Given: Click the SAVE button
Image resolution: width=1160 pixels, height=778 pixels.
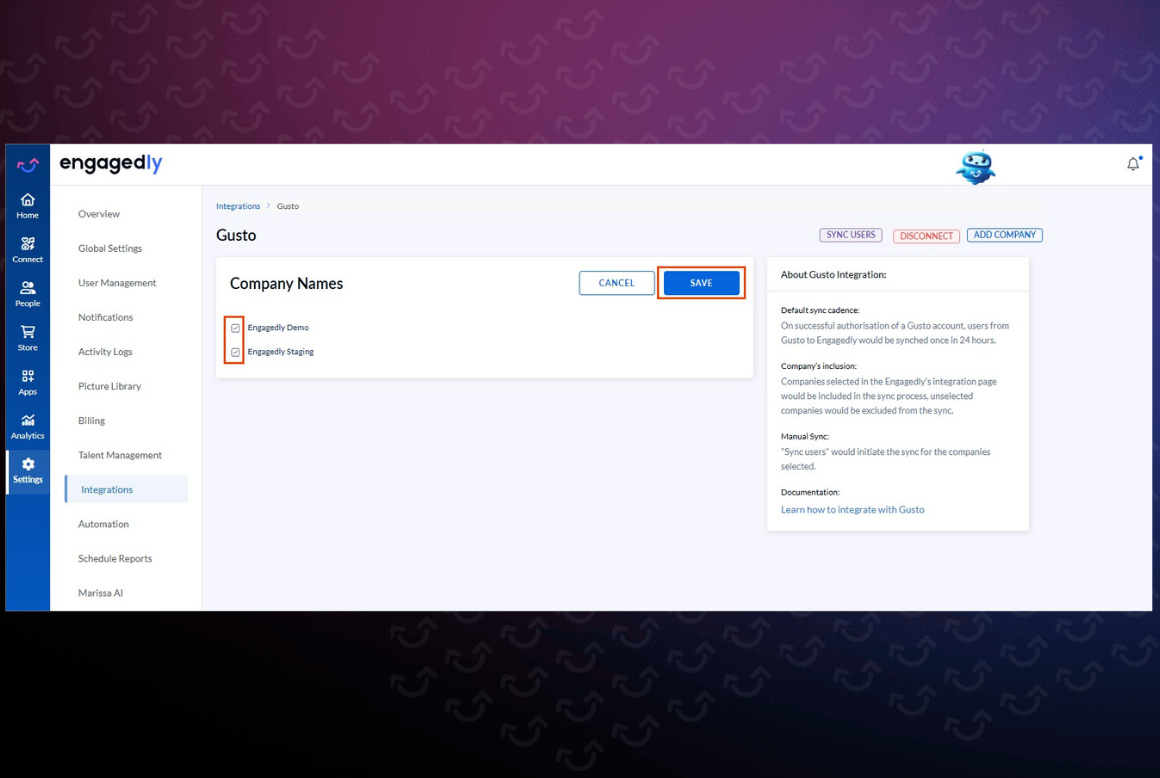Looking at the screenshot, I should [x=701, y=283].
